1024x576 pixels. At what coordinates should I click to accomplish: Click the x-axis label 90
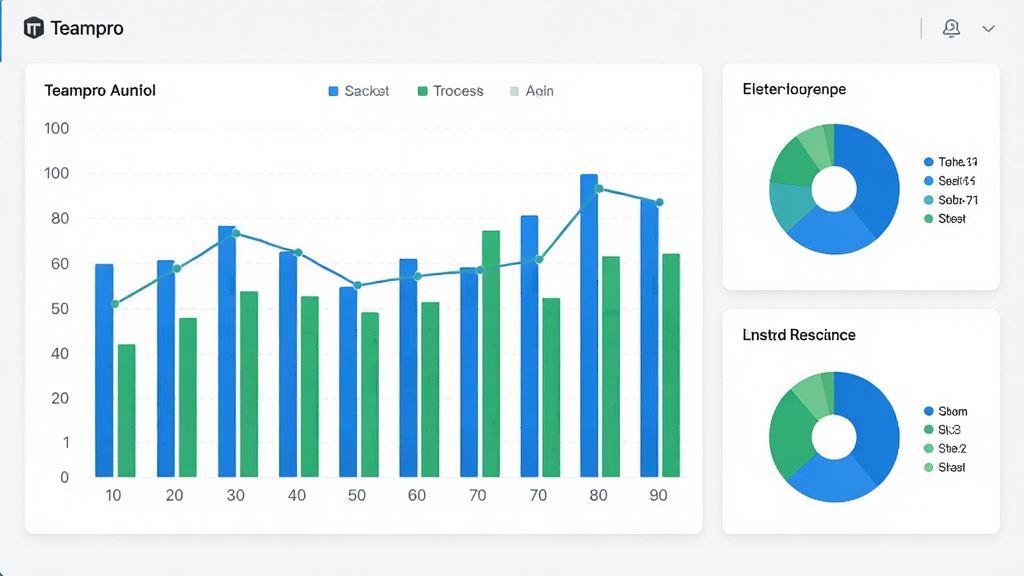pos(658,496)
